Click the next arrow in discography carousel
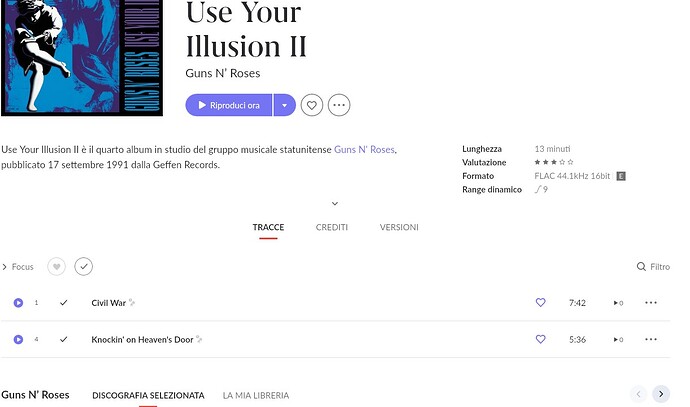 [x=661, y=394]
